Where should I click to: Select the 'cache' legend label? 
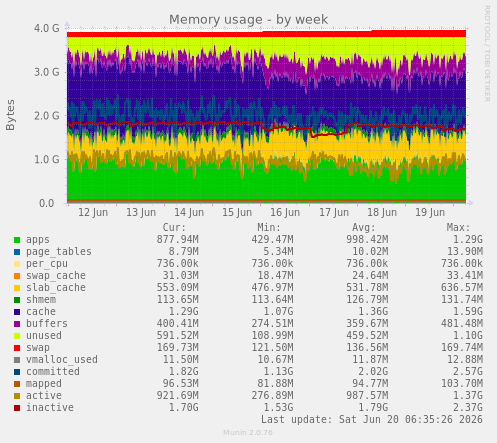point(41,312)
